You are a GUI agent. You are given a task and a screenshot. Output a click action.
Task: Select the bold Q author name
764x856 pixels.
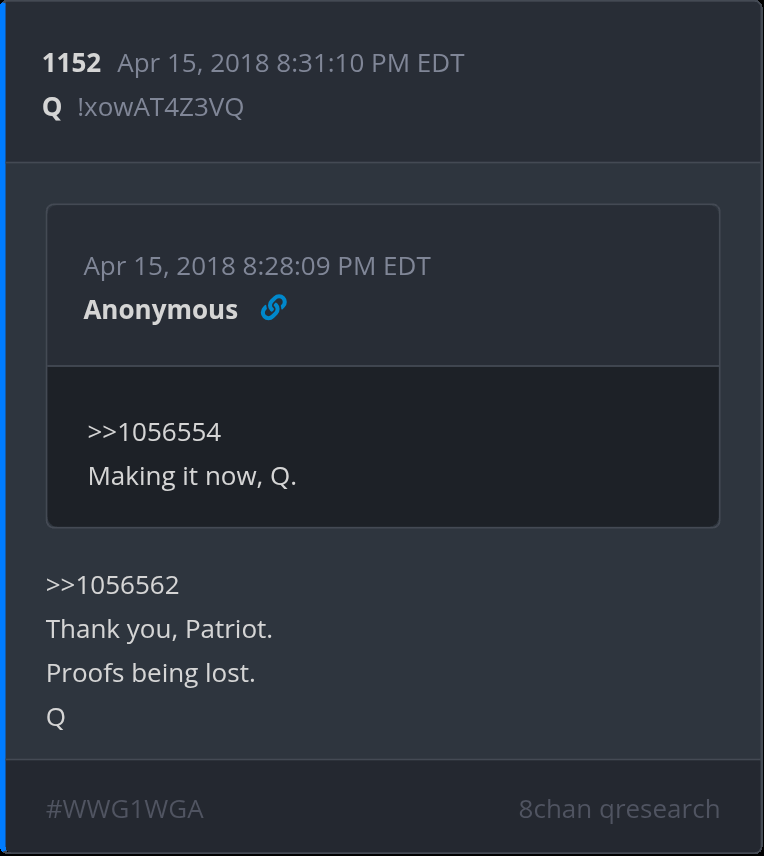click(52, 108)
